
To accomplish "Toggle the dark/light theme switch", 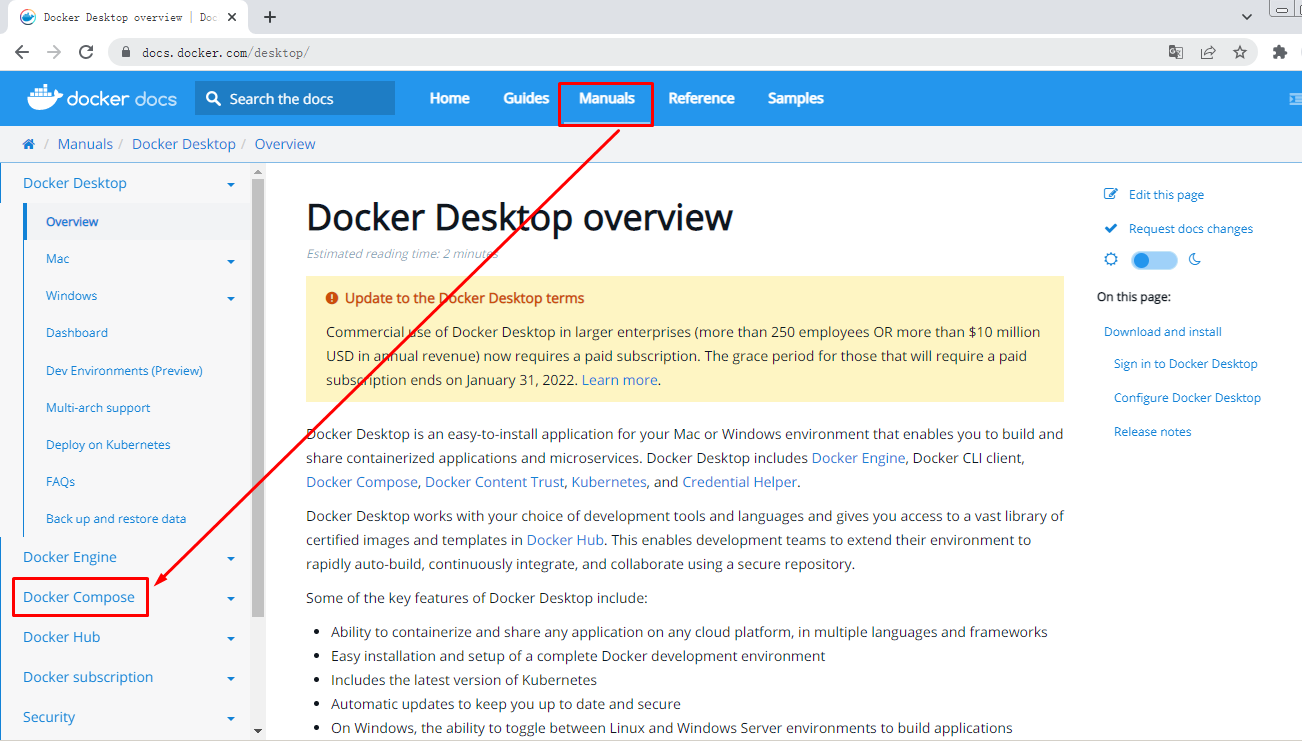I will (x=1153, y=260).
